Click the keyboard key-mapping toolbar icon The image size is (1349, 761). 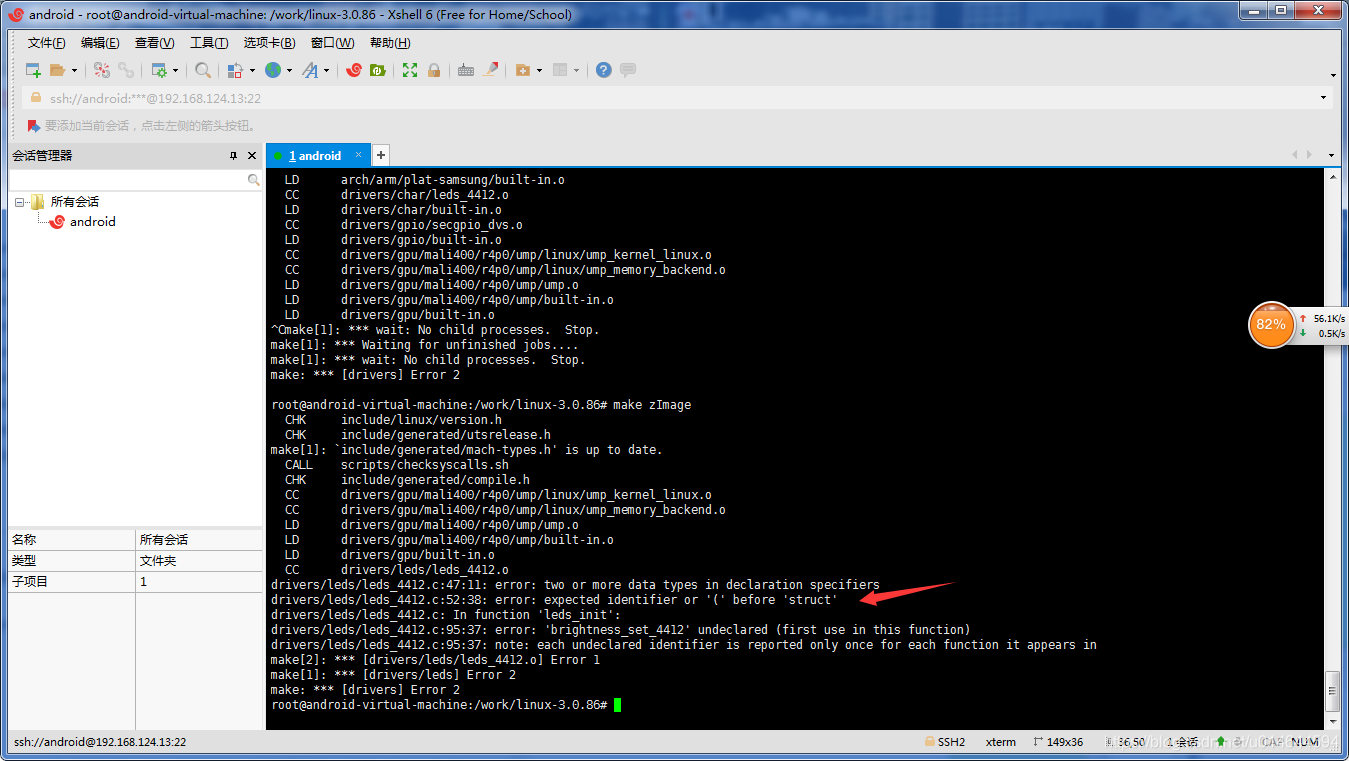(x=466, y=70)
